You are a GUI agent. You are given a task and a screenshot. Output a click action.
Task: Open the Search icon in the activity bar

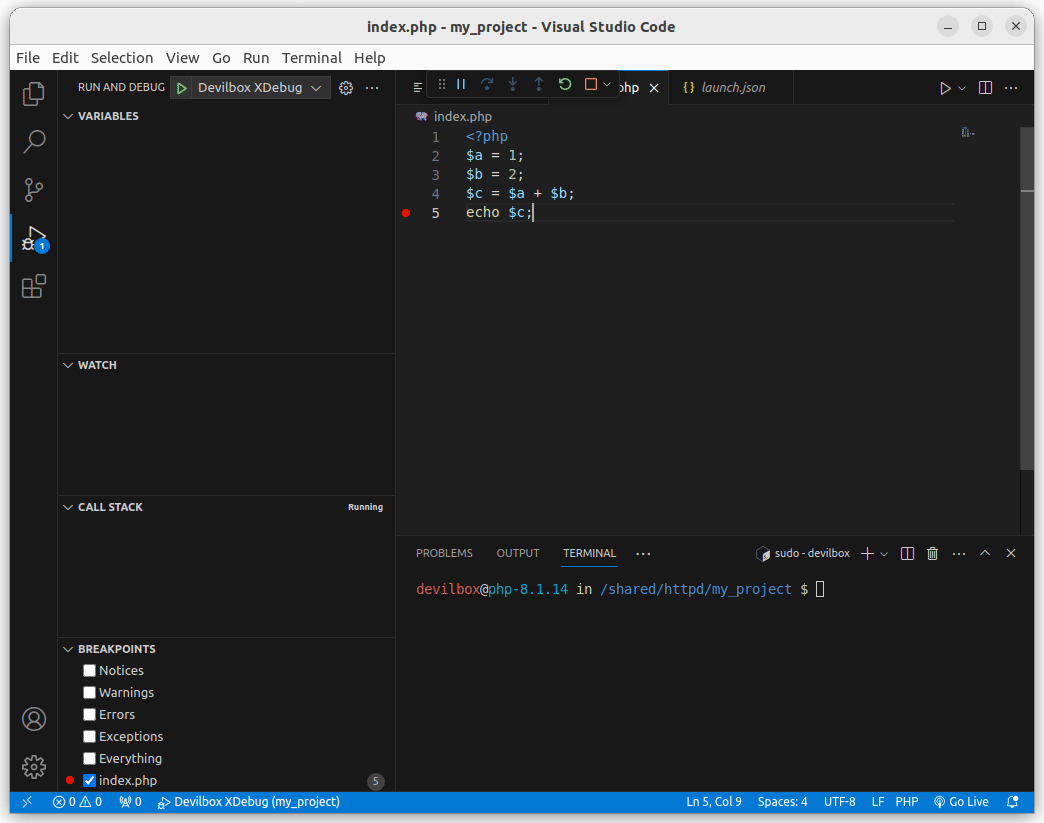pyautogui.click(x=34, y=142)
